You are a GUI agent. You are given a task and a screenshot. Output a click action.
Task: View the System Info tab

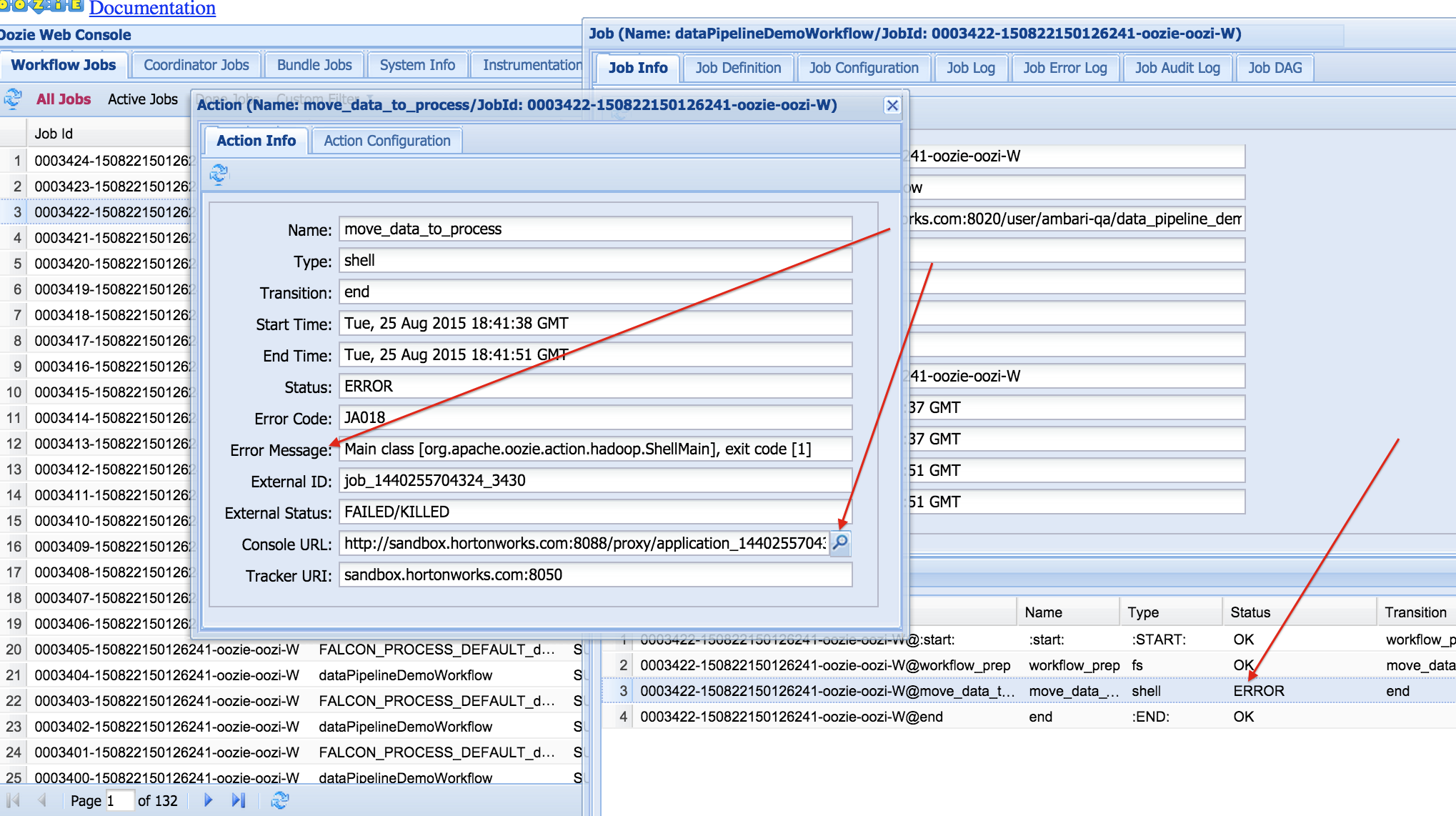[x=417, y=64]
